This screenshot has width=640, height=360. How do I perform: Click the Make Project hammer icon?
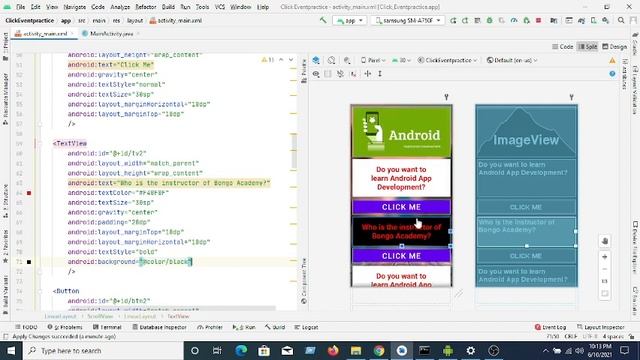[323, 20]
